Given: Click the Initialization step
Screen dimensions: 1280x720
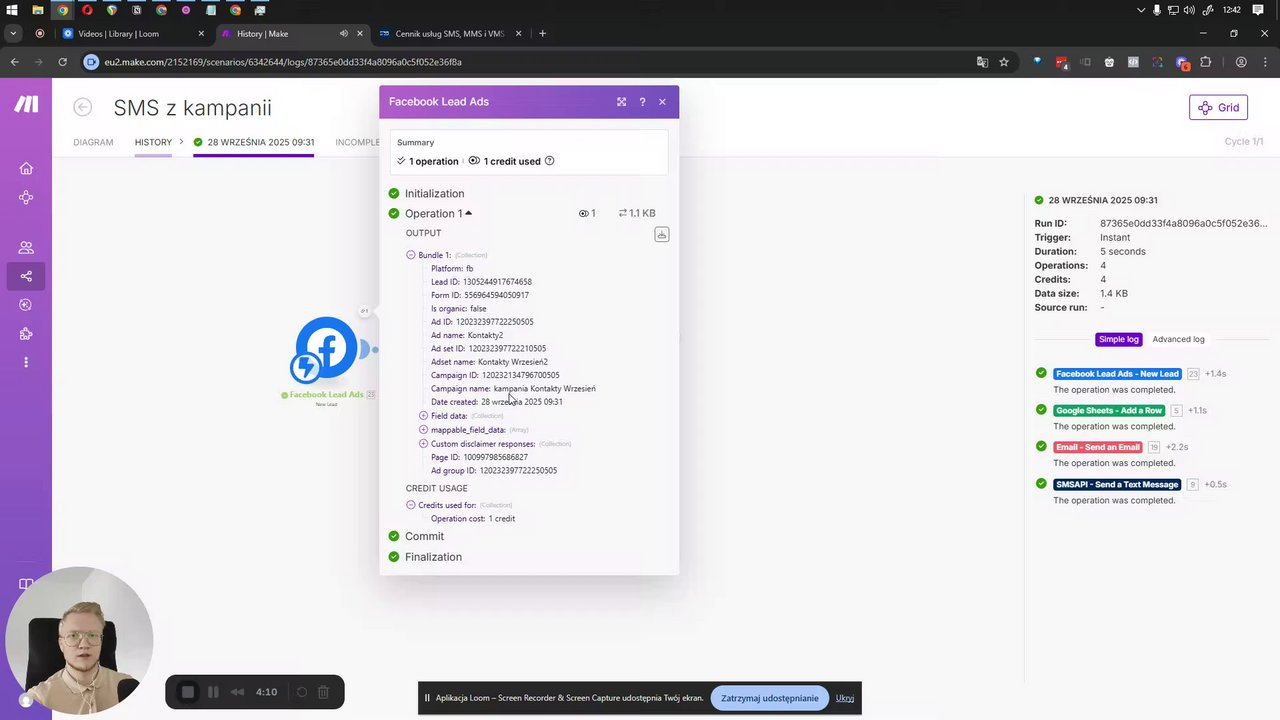Looking at the screenshot, I should (434, 193).
